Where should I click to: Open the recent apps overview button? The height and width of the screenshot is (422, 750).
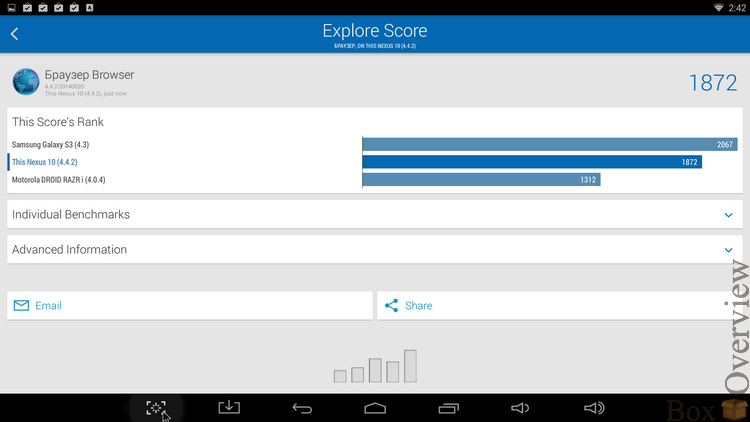coord(449,408)
